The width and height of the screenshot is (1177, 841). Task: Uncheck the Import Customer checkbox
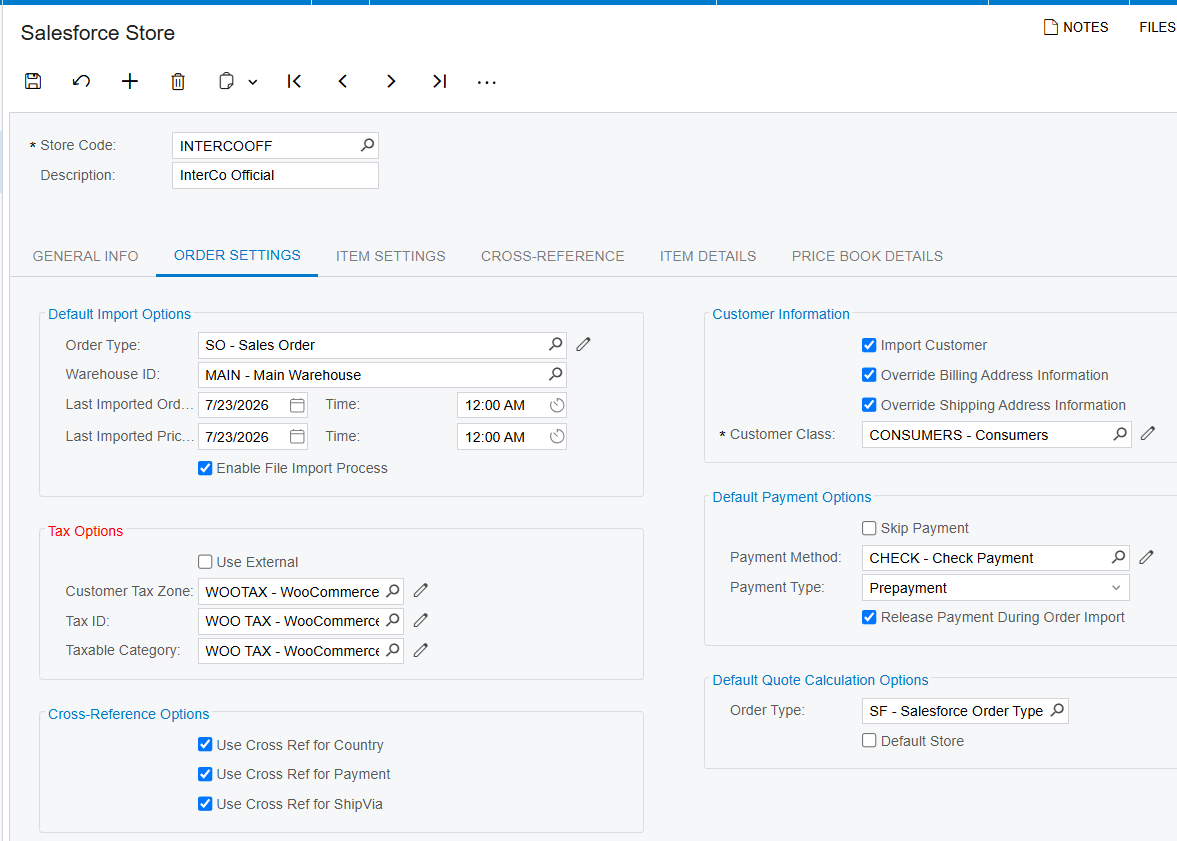(x=869, y=345)
